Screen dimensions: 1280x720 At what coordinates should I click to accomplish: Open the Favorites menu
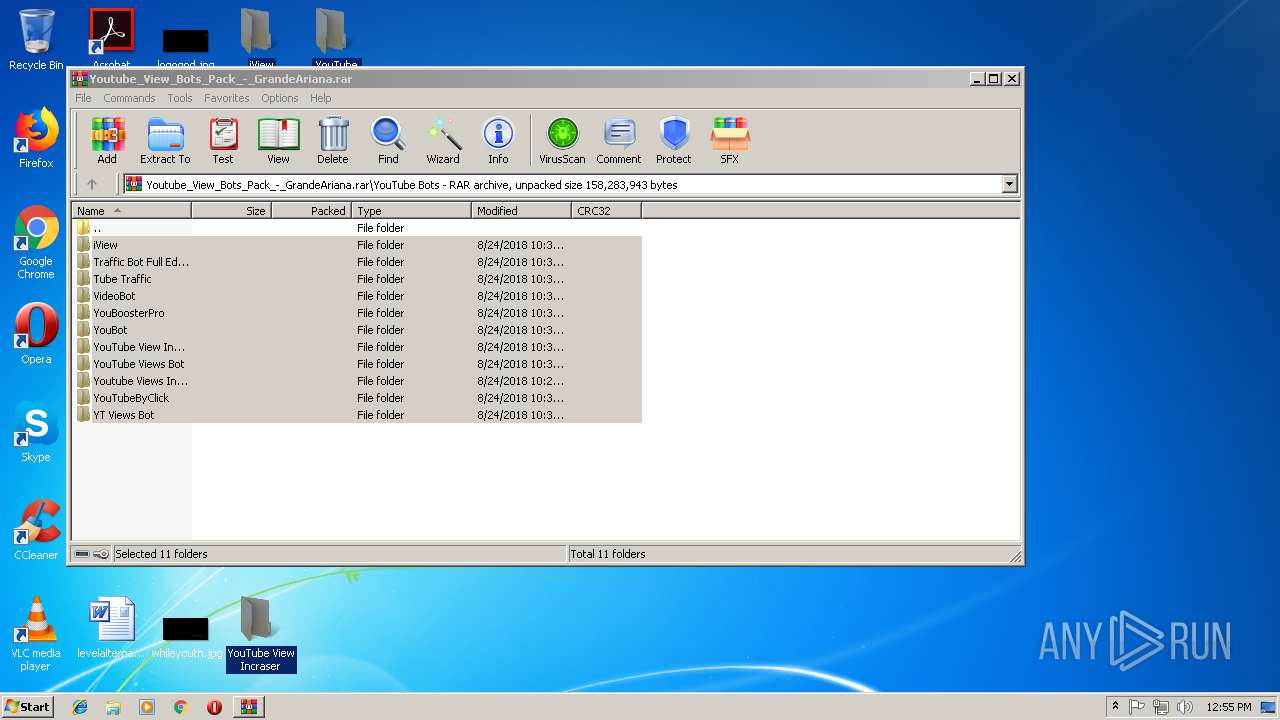coord(227,98)
